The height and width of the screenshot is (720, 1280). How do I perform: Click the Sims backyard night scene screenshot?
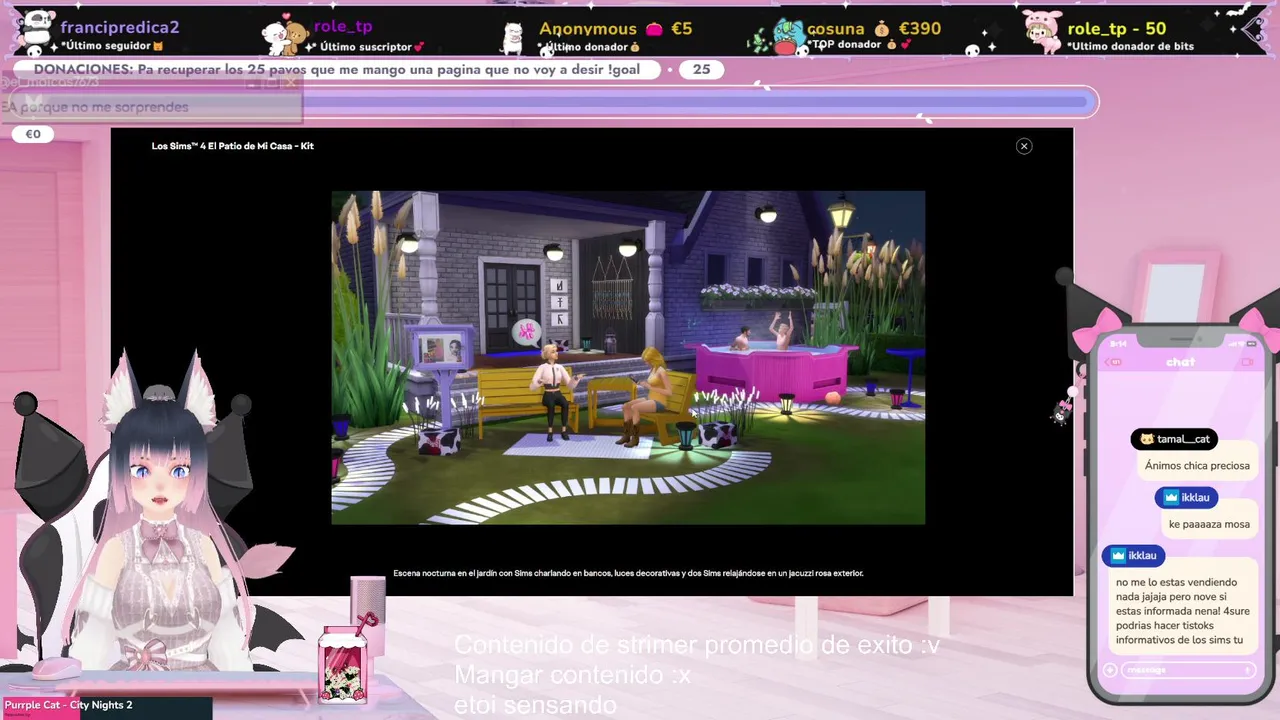(628, 357)
